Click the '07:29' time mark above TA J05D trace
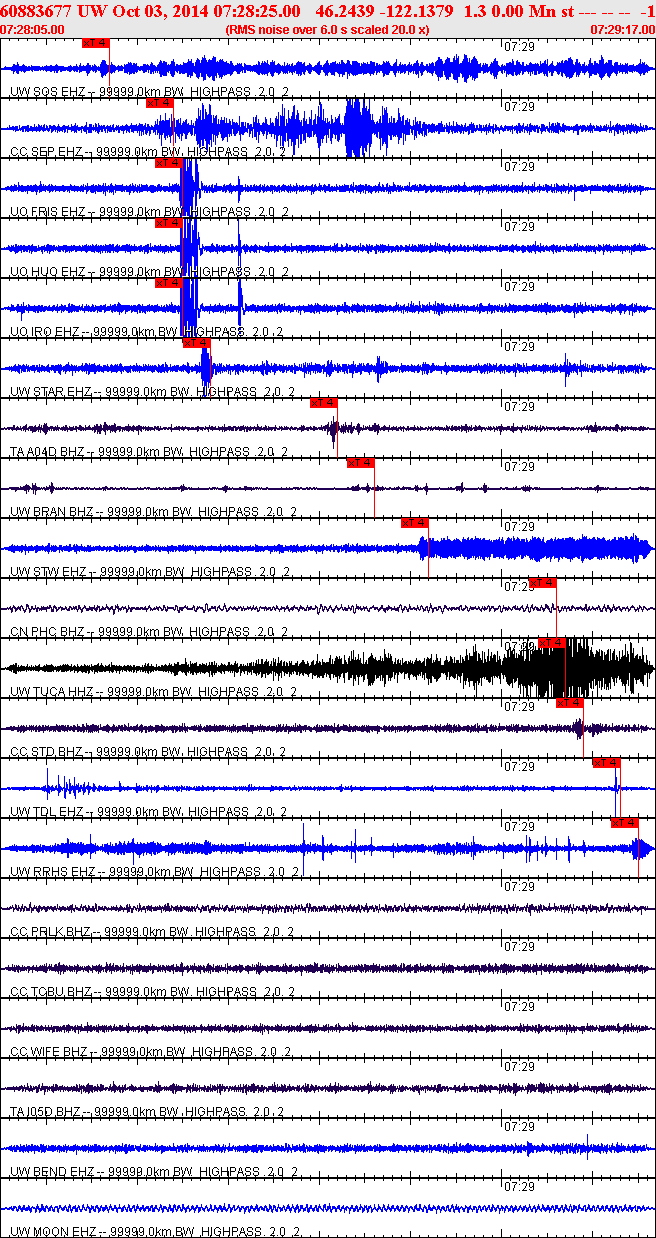This screenshot has height=1238, width=656. point(519,1067)
